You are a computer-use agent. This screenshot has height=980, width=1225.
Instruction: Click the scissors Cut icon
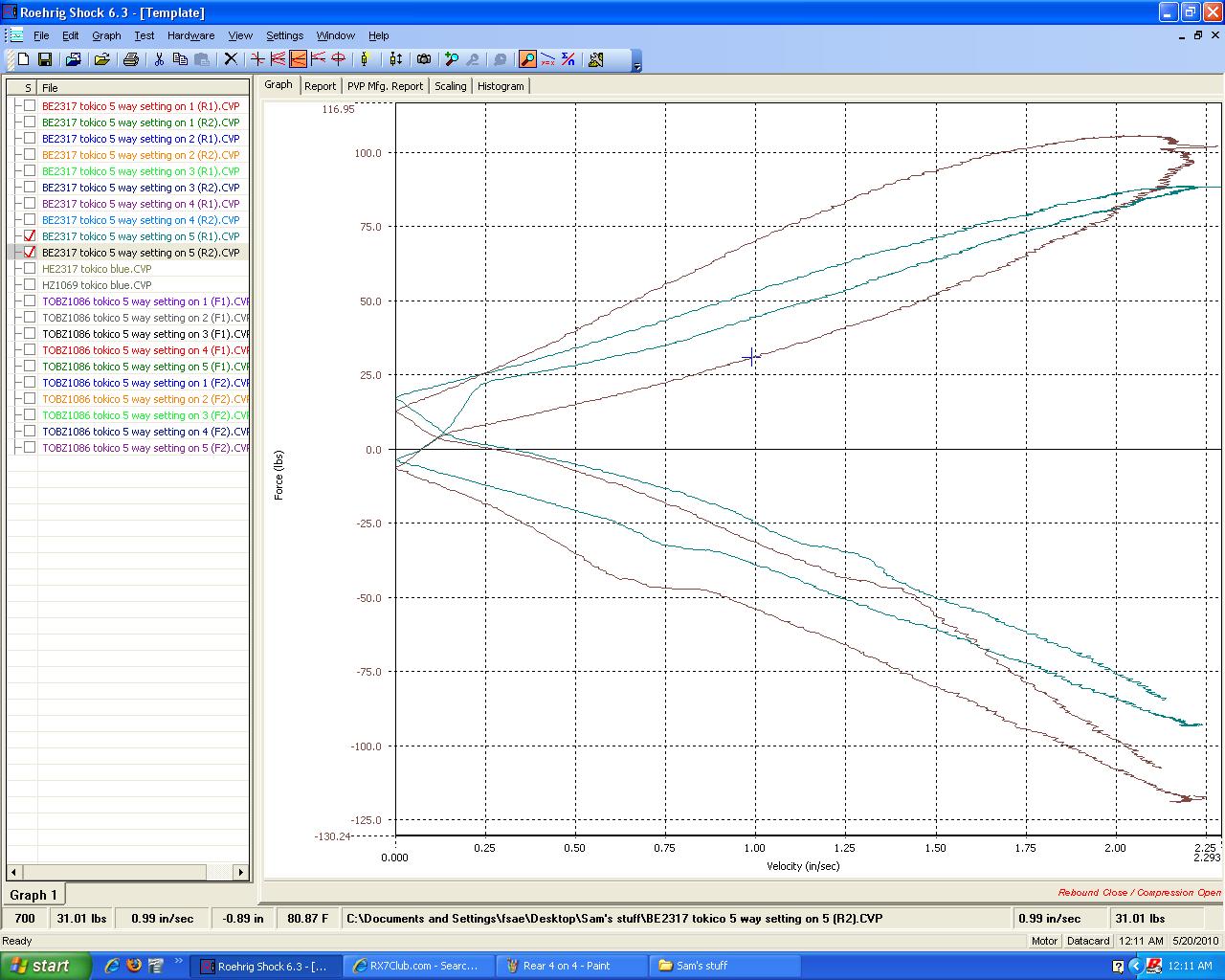(159, 59)
